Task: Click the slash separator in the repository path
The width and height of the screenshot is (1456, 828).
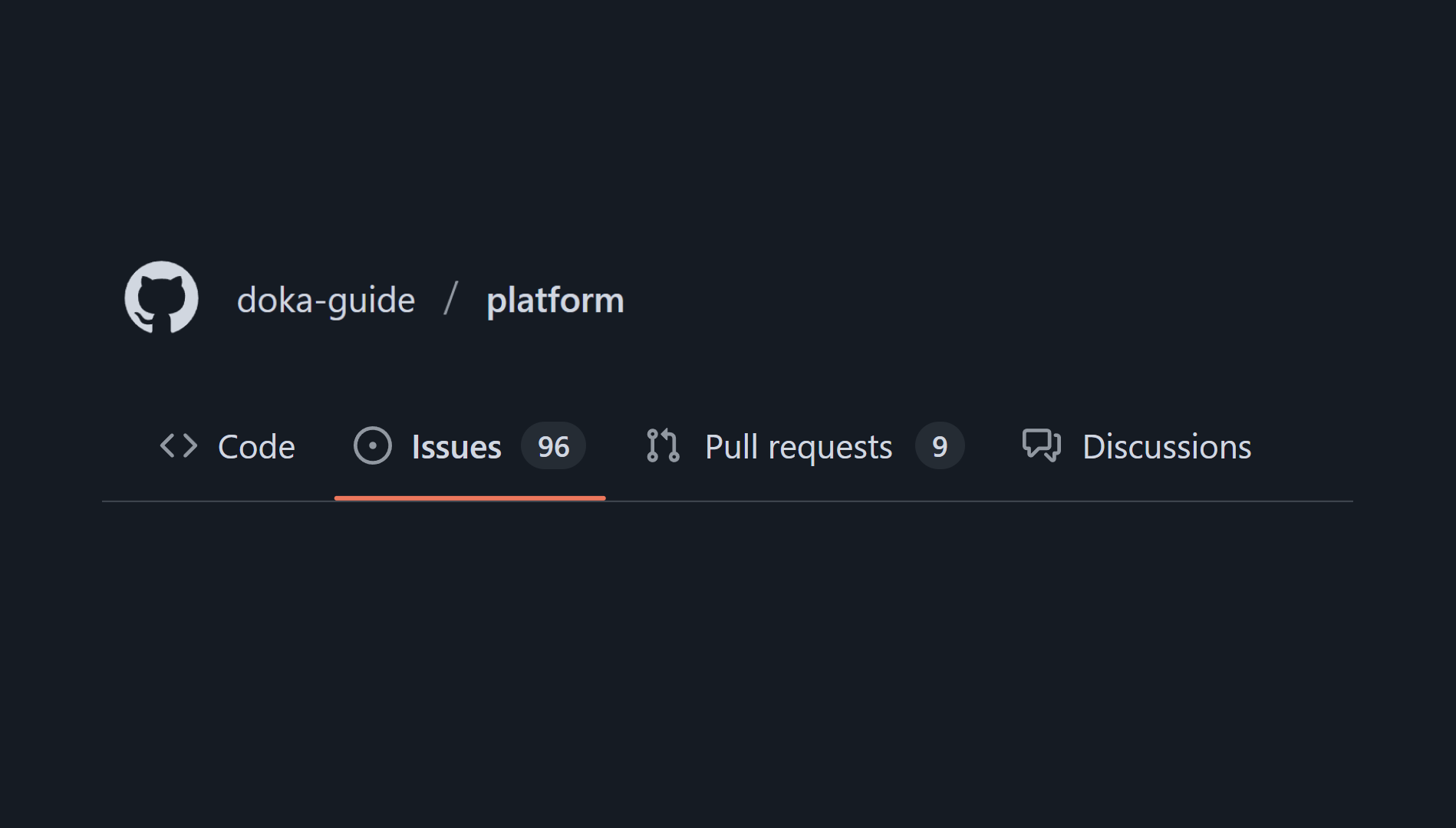Action: 451,299
